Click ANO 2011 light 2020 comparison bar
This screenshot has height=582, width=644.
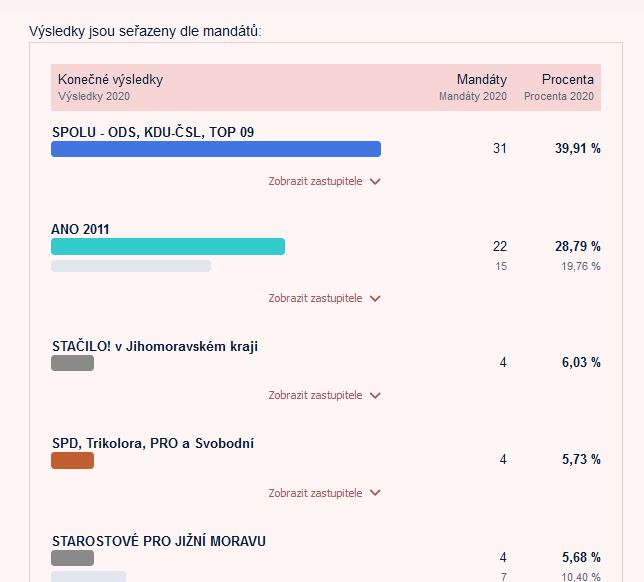(x=131, y=266)
